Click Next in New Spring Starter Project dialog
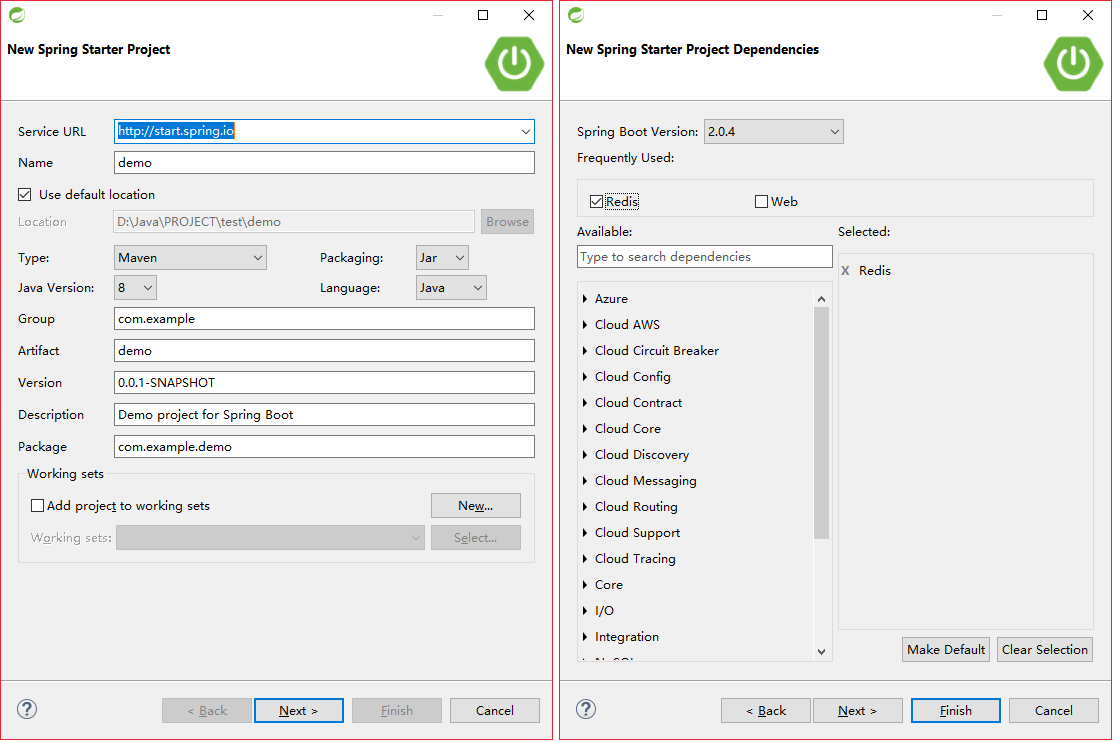This screenshot has width=1114, height=742. click(298, 711)
